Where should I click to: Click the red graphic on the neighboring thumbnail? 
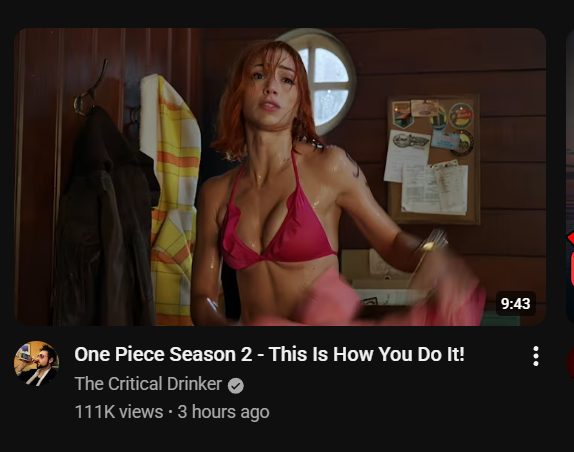tap(570, 256)
